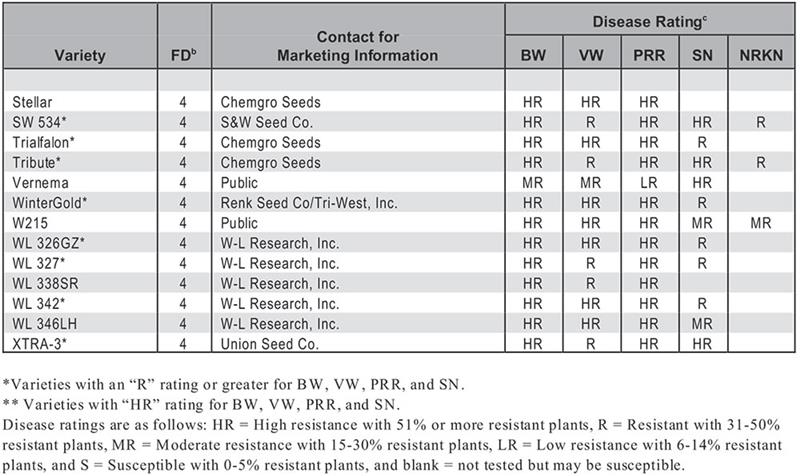Click the "VW" column header
Image resolution: width=800 pixels, height=476 pixels.
pos(592,58)
